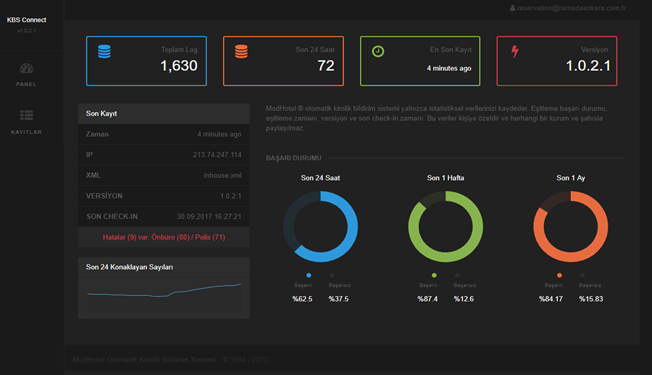Click the Son 1 Ay chart title
This screenshot has height=375, width=652.
[571, 178]
